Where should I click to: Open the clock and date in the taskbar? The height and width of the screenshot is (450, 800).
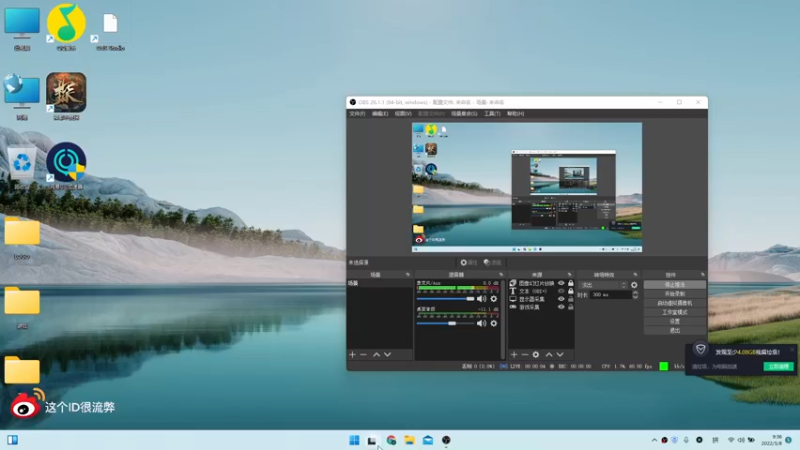[x=772, y=440]
